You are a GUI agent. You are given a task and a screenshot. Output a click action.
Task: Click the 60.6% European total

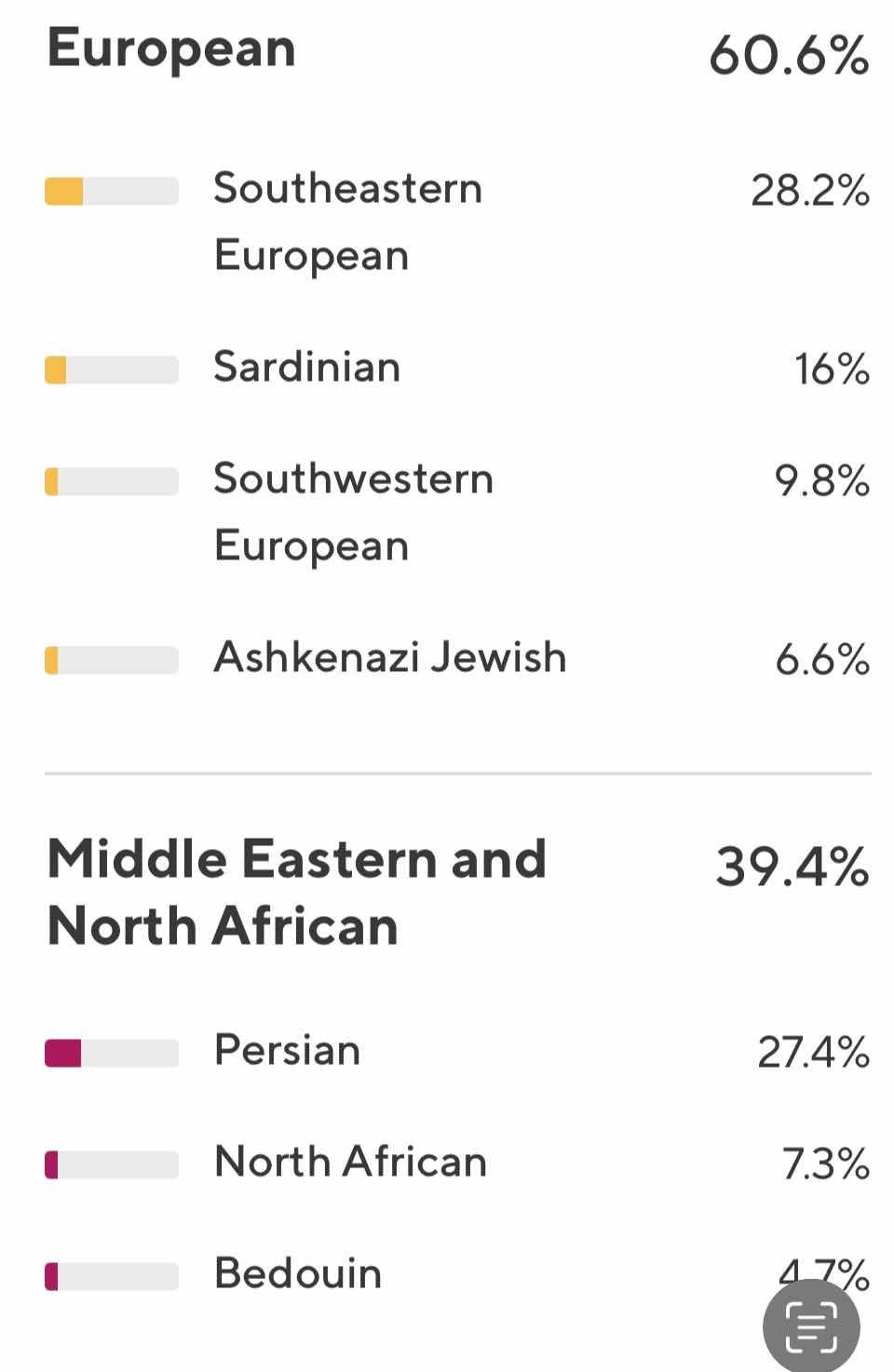click(789, 56)
